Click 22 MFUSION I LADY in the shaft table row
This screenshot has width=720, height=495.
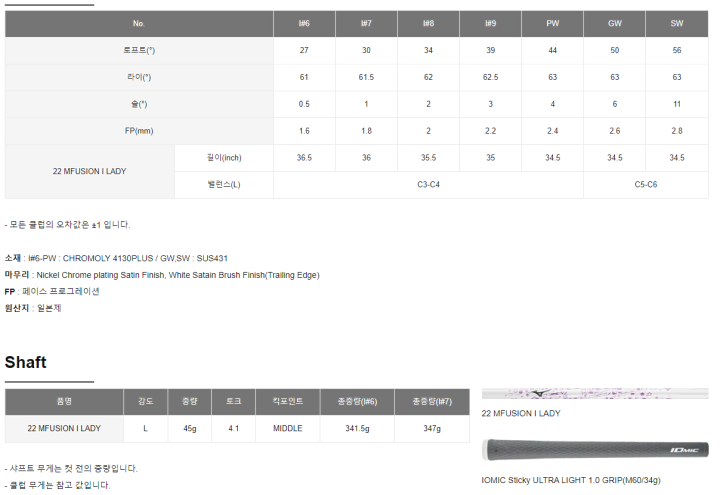click(64, 428)
